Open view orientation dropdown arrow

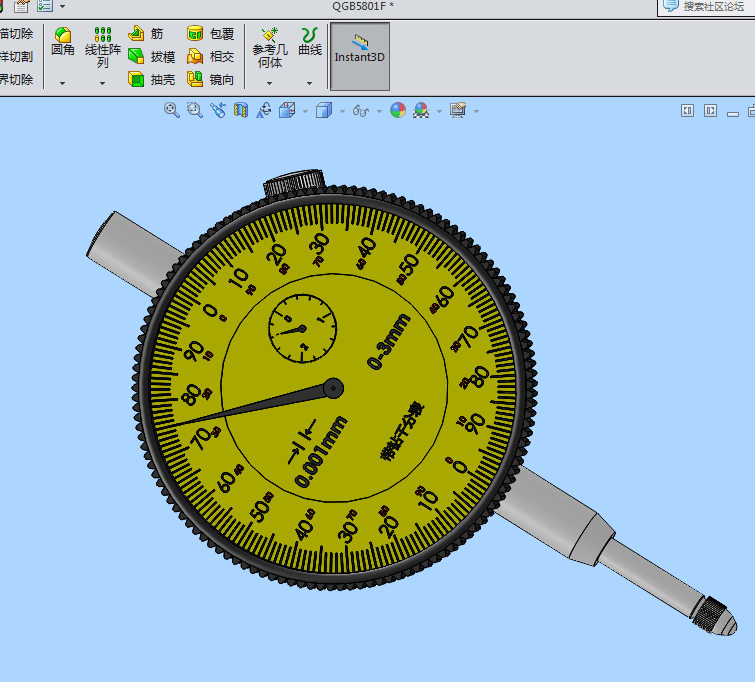[x=305, y=111]
